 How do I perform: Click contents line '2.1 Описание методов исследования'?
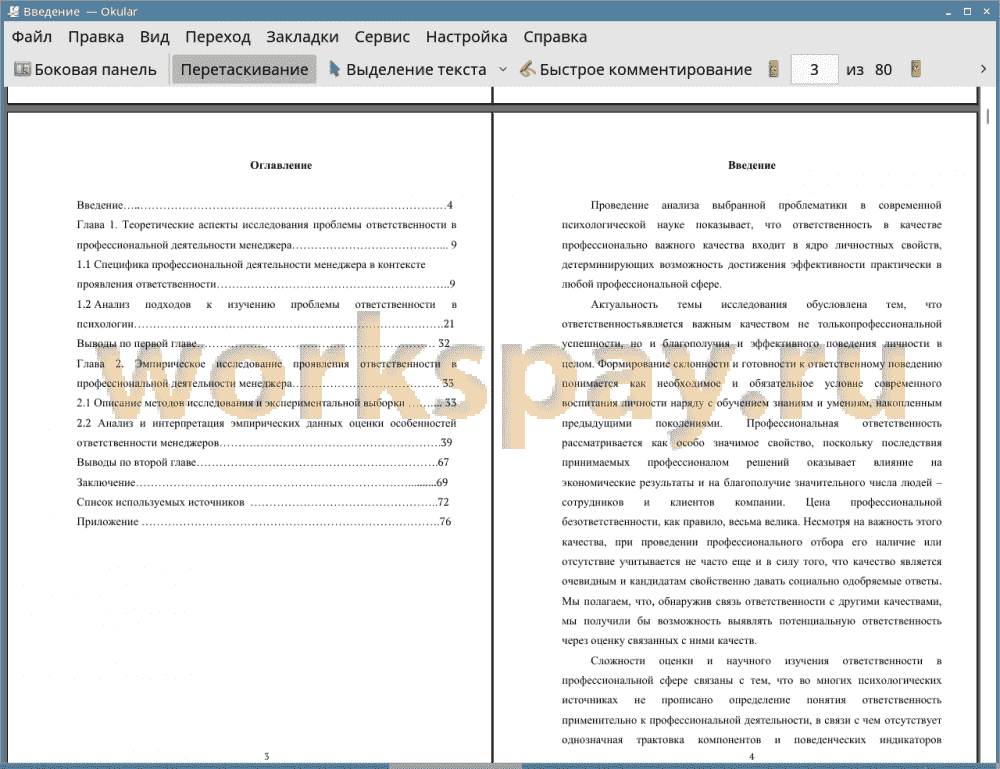267,403
